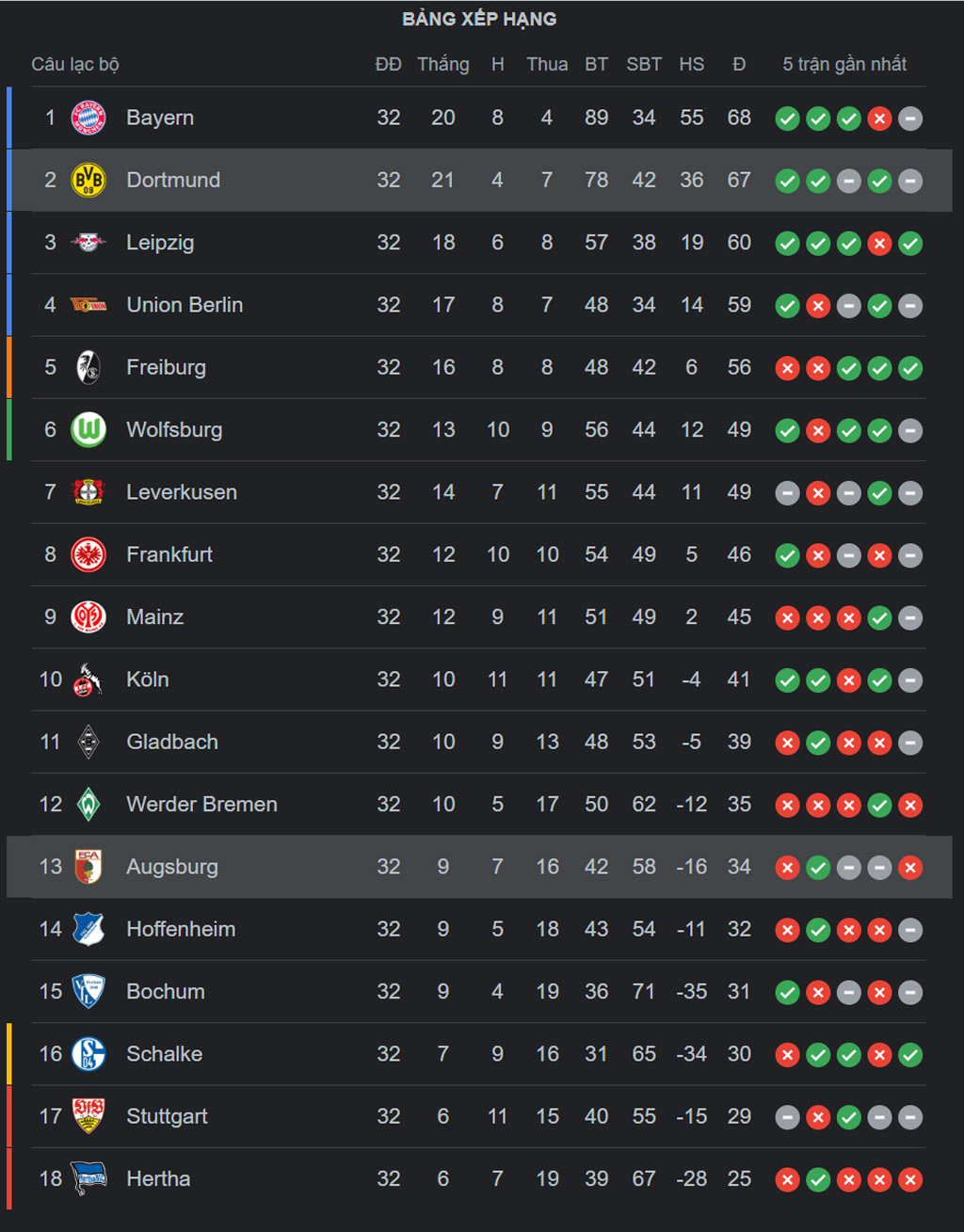The width and height of the screenshot is (964, 1232).
Task: Open the Leverkusen team link
Action: pyautogui.click(x=182, y=492)
